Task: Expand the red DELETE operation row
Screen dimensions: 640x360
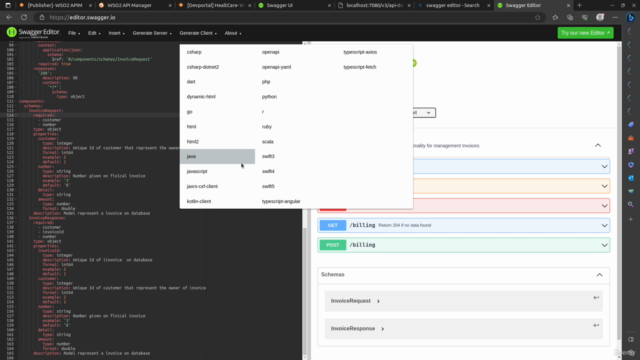Action: [511, 206]
